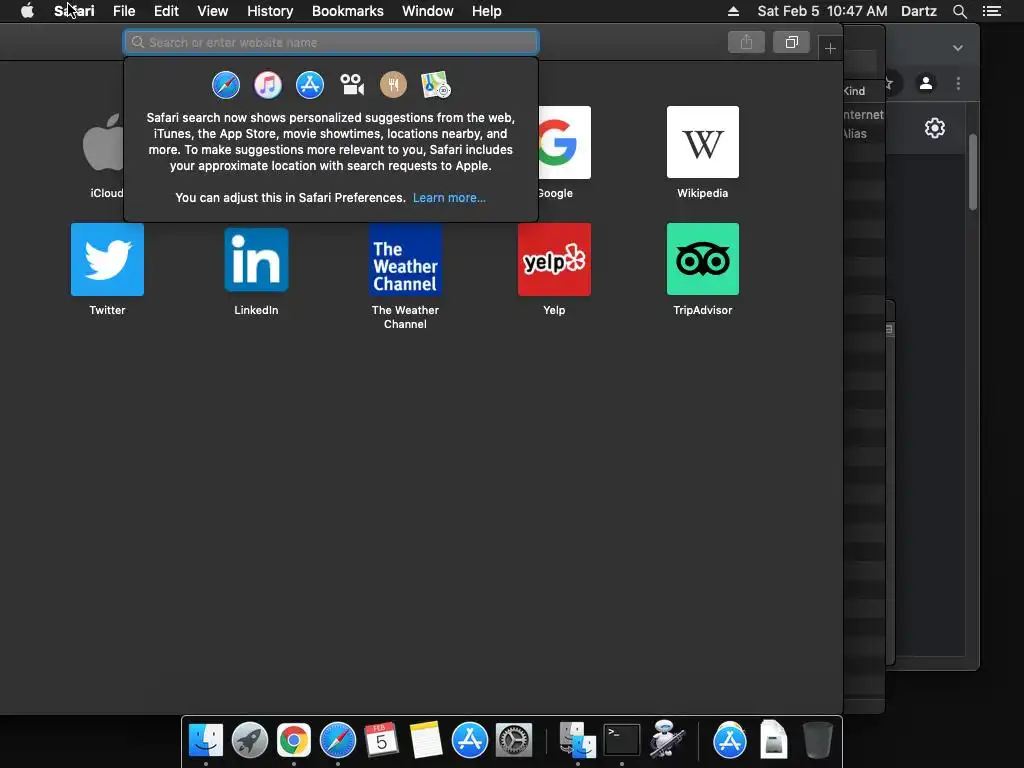Click the Share toolbar button
Screen dimensions: 1024x768
pyautogui.click(x=746, y=42)
